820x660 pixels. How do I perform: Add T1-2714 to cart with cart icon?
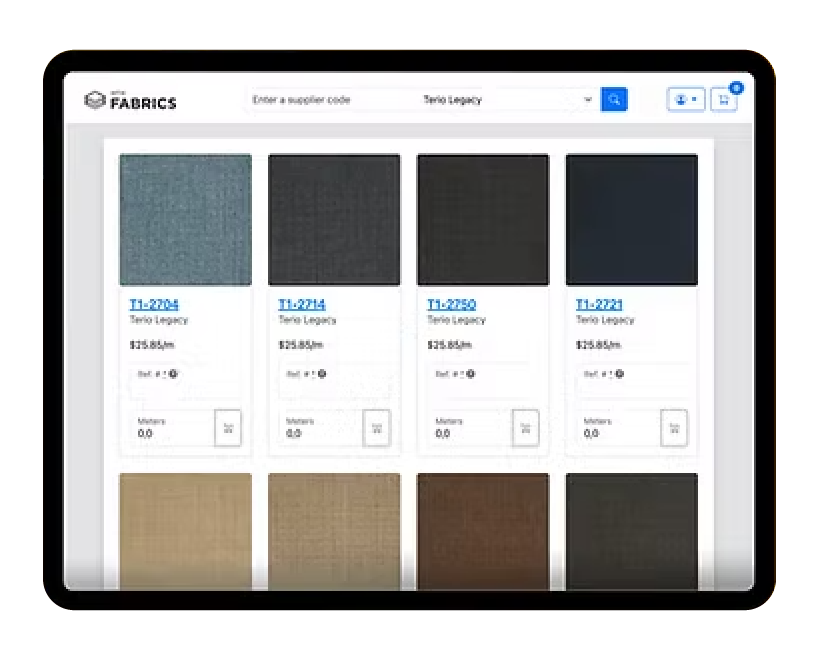[x=377, y=428]
